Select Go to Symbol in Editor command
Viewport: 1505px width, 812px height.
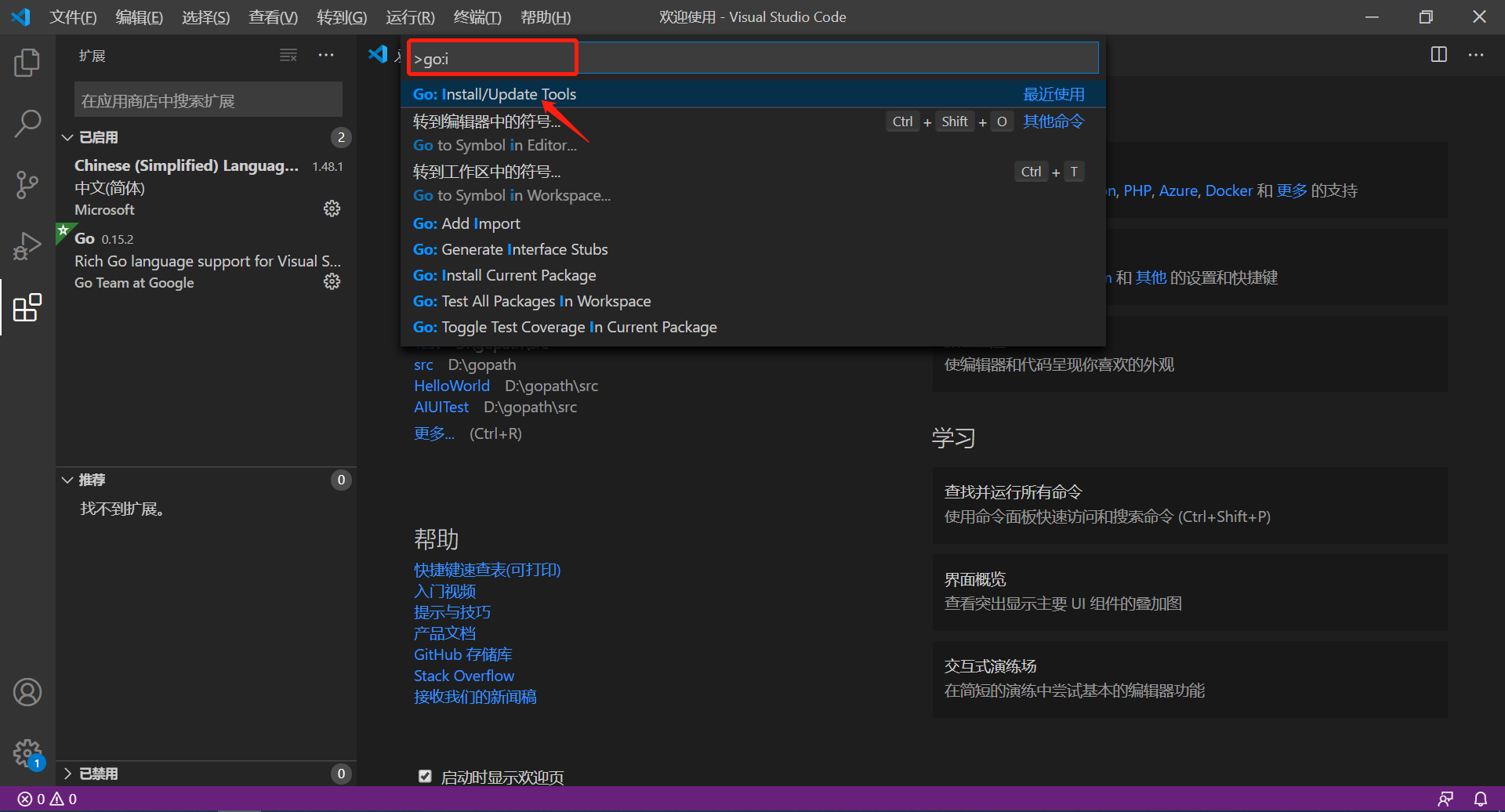pos(753,133)
